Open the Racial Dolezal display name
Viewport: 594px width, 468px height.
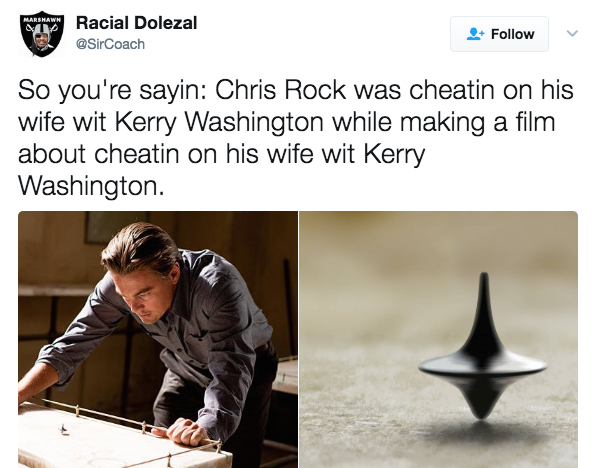(136, 23)
